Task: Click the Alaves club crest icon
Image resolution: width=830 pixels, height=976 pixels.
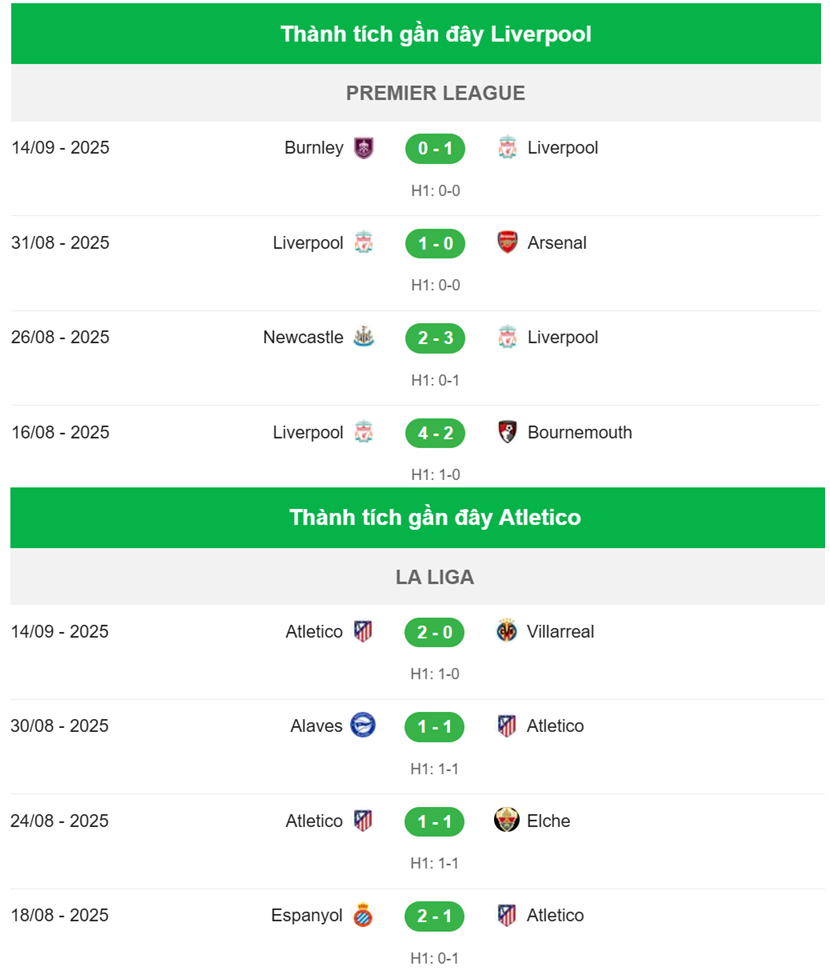Action: pyautogui.click(x=363, y=725)
